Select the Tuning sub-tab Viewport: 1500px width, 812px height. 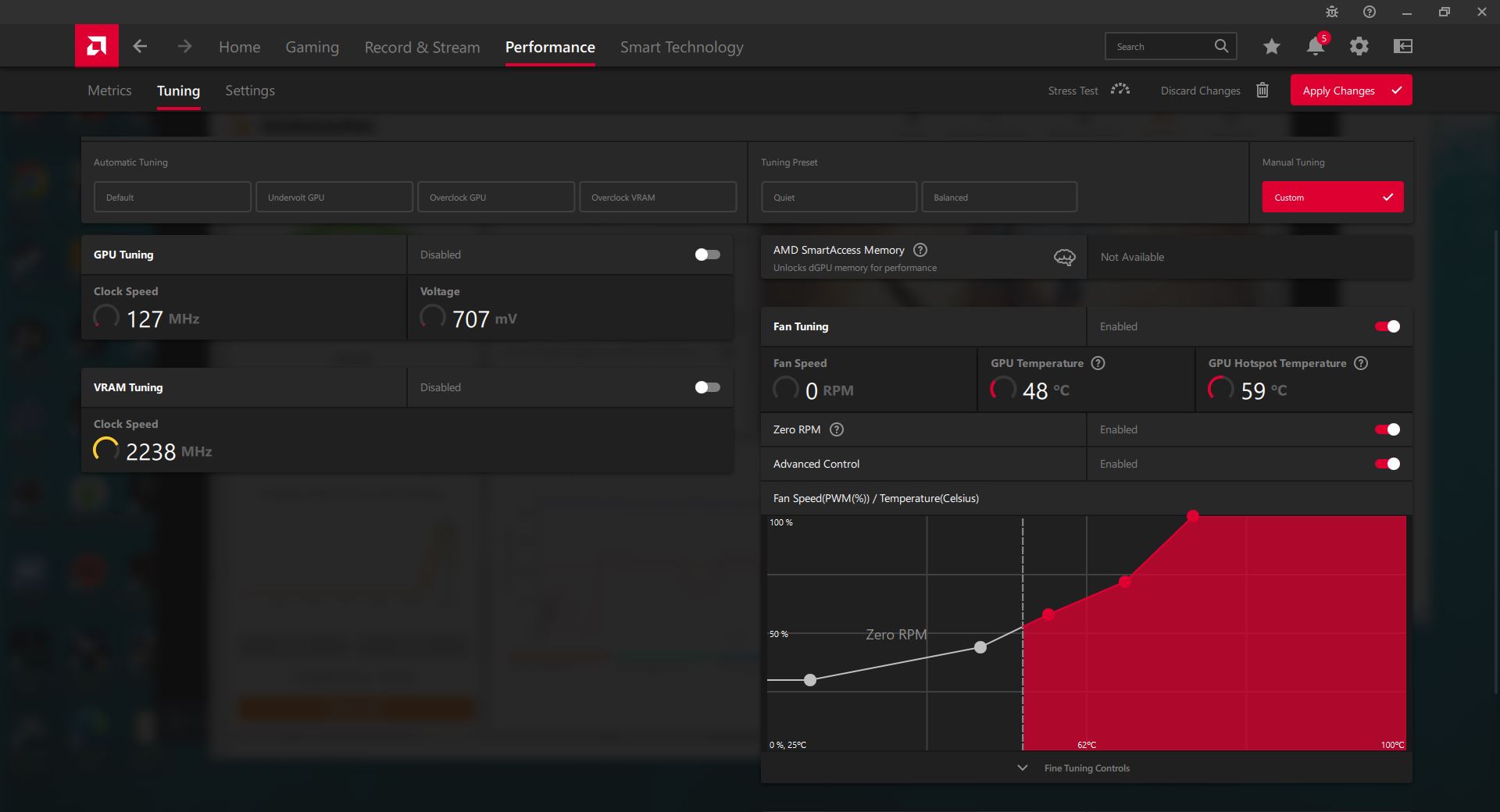(x=179, y=91)
